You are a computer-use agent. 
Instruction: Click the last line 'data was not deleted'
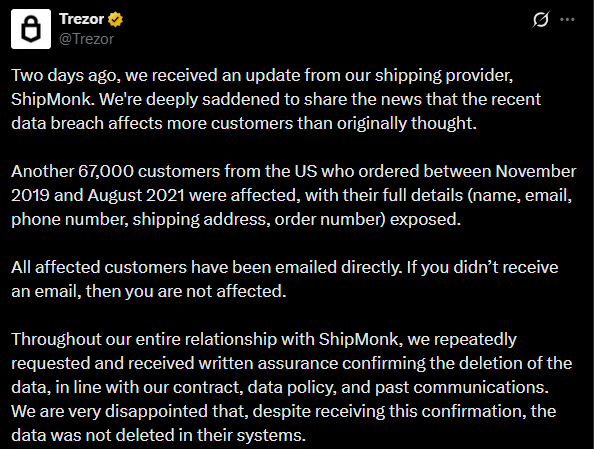pos(158,435)
